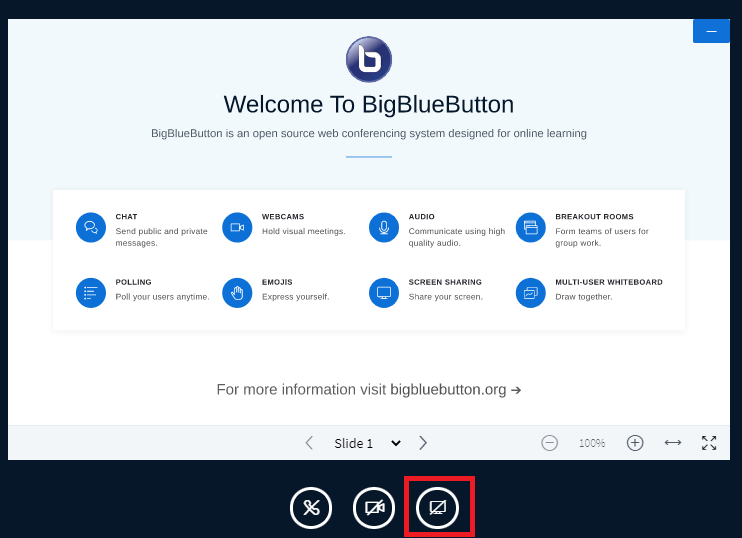Image resolution: width=742 pixels, height=538 pixels.
Task: Click the 'BREAKOUT ROOMS' label
Action: (x=594, y=217)
